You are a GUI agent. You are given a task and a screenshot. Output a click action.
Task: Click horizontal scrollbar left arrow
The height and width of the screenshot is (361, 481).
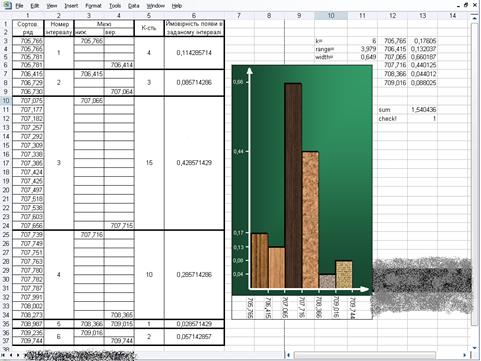[x=289, y=355]
